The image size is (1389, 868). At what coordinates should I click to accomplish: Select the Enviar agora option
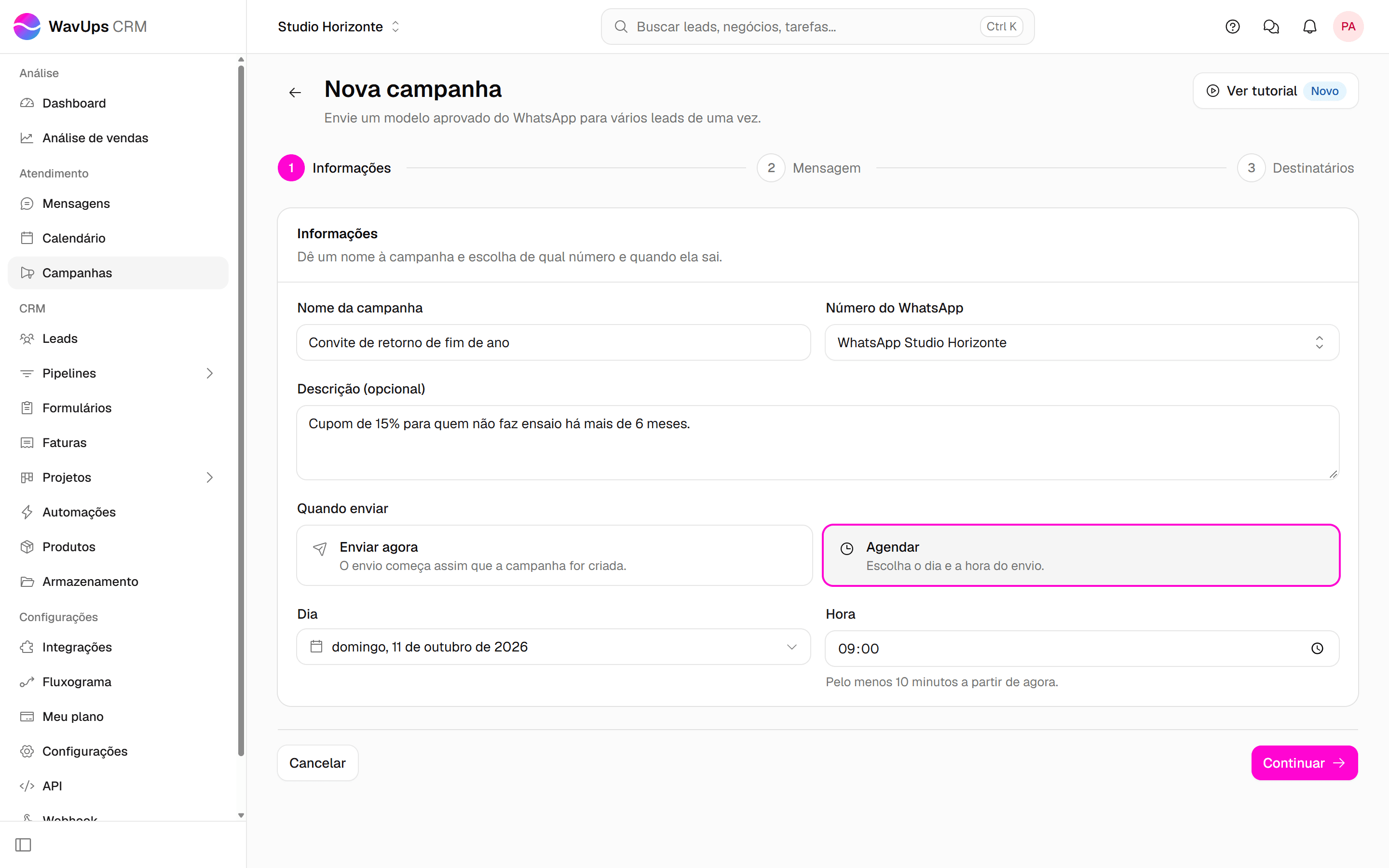coord(555,555)
